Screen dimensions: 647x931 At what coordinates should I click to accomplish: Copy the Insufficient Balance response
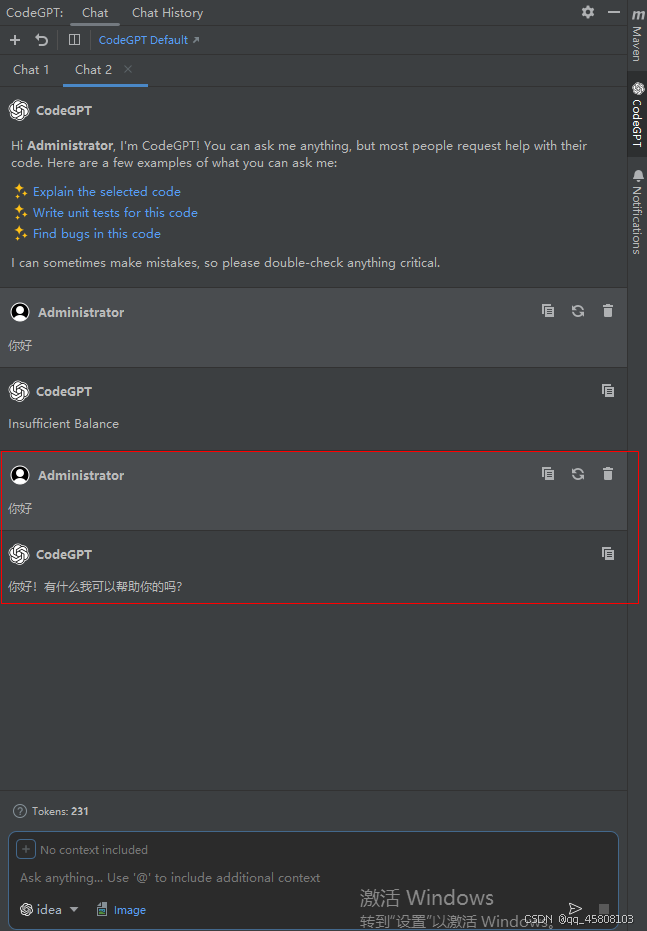pyautogui.click(x=608, y=390)
